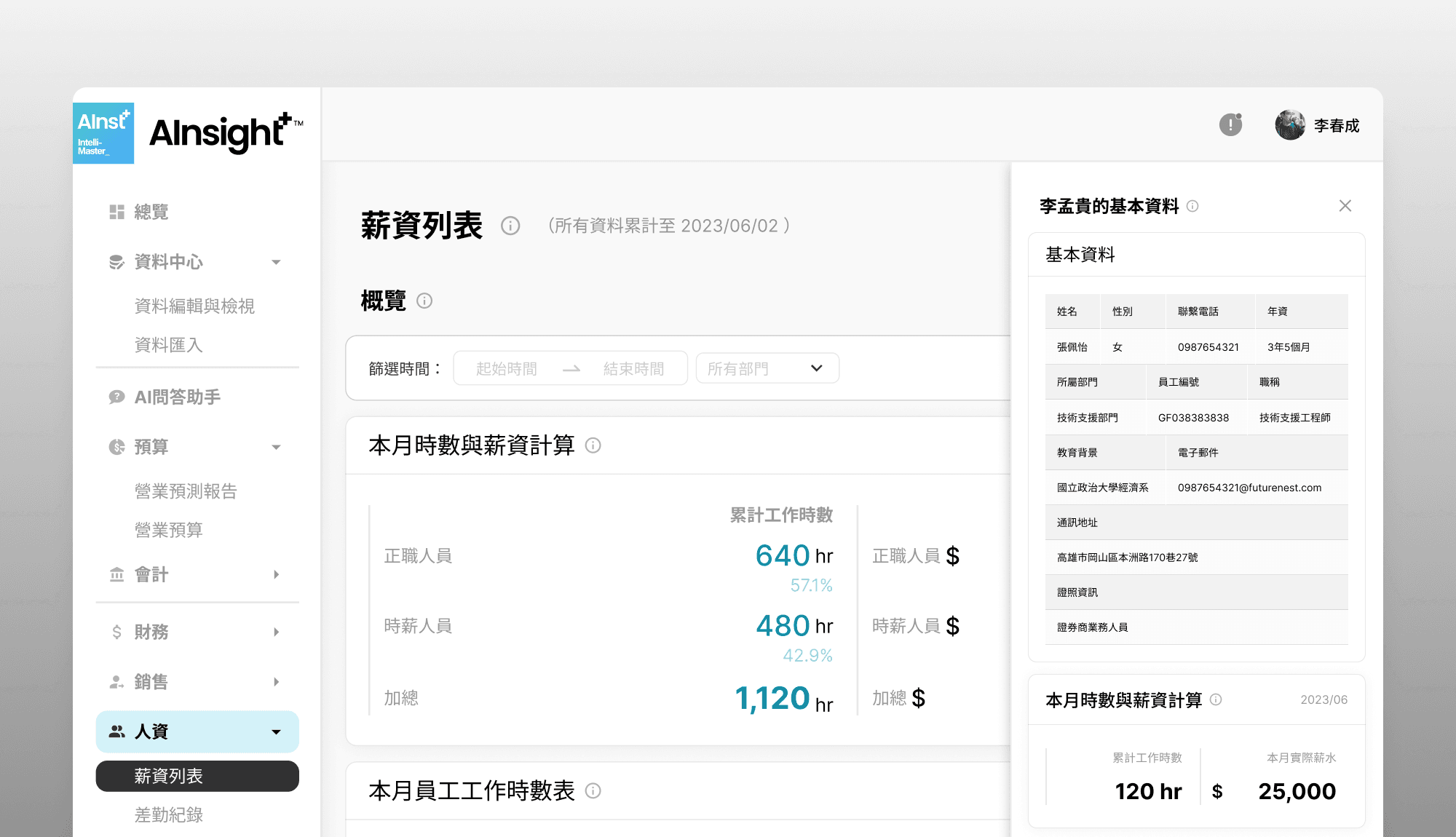Screen dimensions: 1456x837
Task: Click the 起始時間 start date field
Action: (x=507, y=369)
